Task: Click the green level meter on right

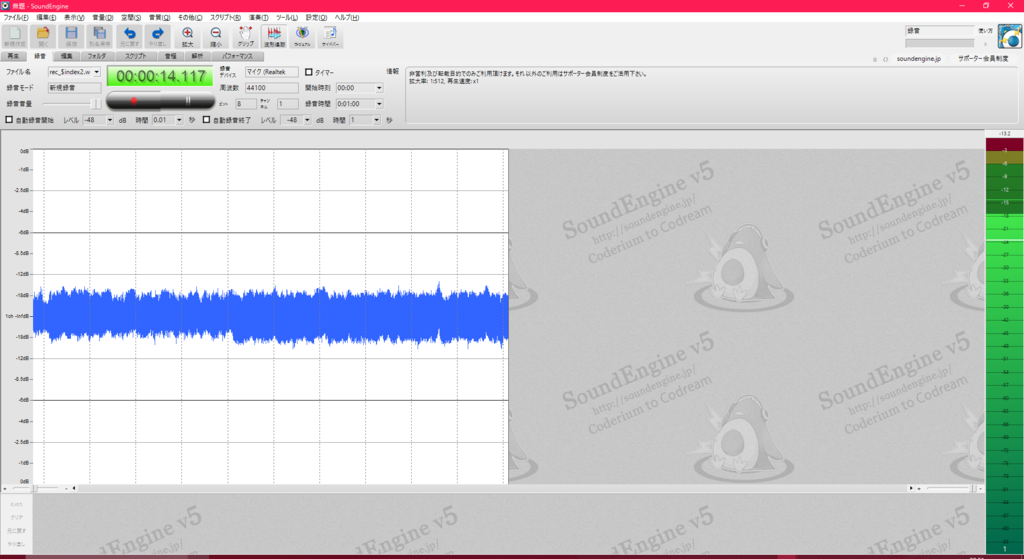Action: click(x=1004, y=346)
